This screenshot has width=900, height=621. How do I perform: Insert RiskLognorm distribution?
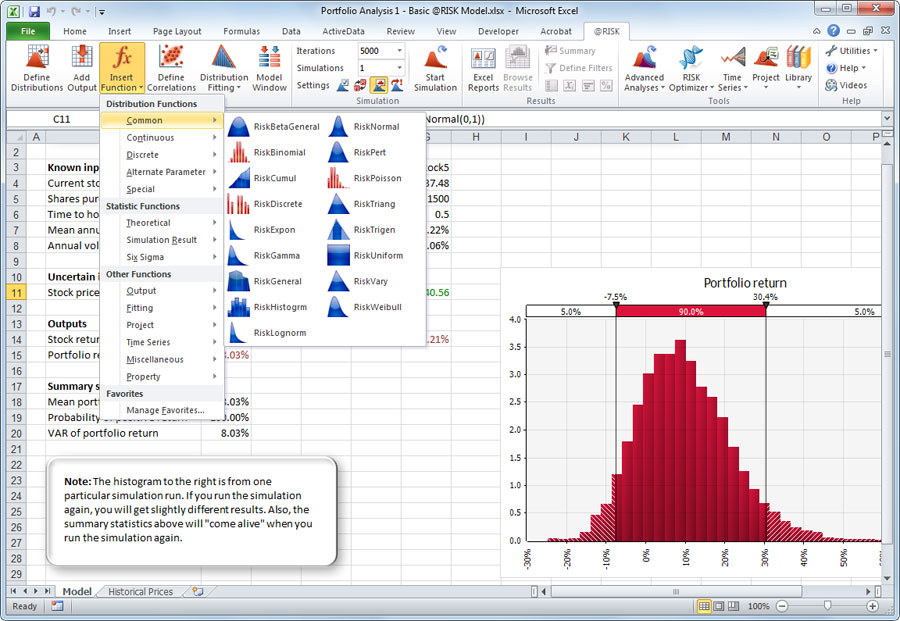267,333
